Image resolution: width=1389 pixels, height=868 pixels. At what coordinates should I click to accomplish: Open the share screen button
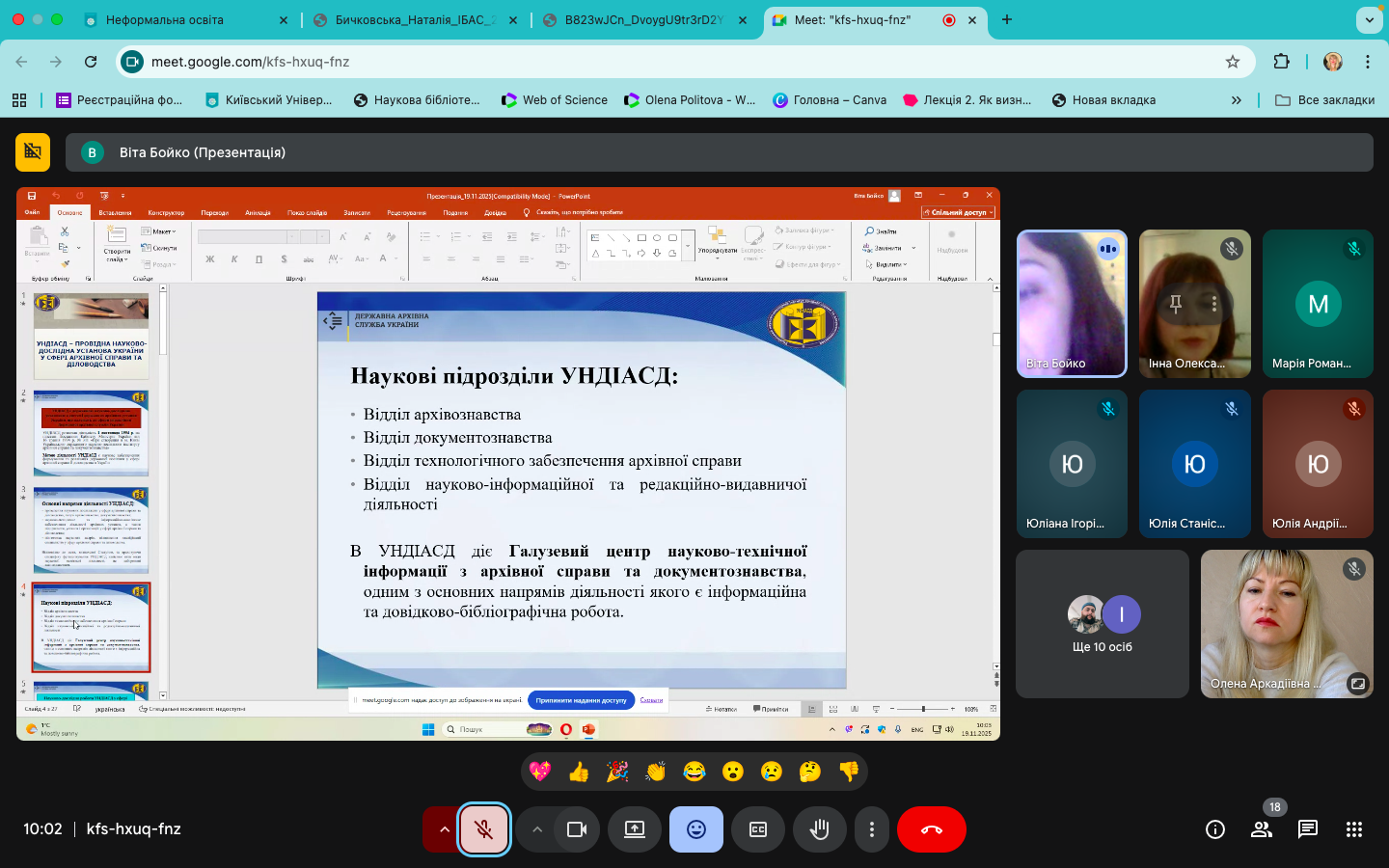pyautogui.click(x=634, y=829)
